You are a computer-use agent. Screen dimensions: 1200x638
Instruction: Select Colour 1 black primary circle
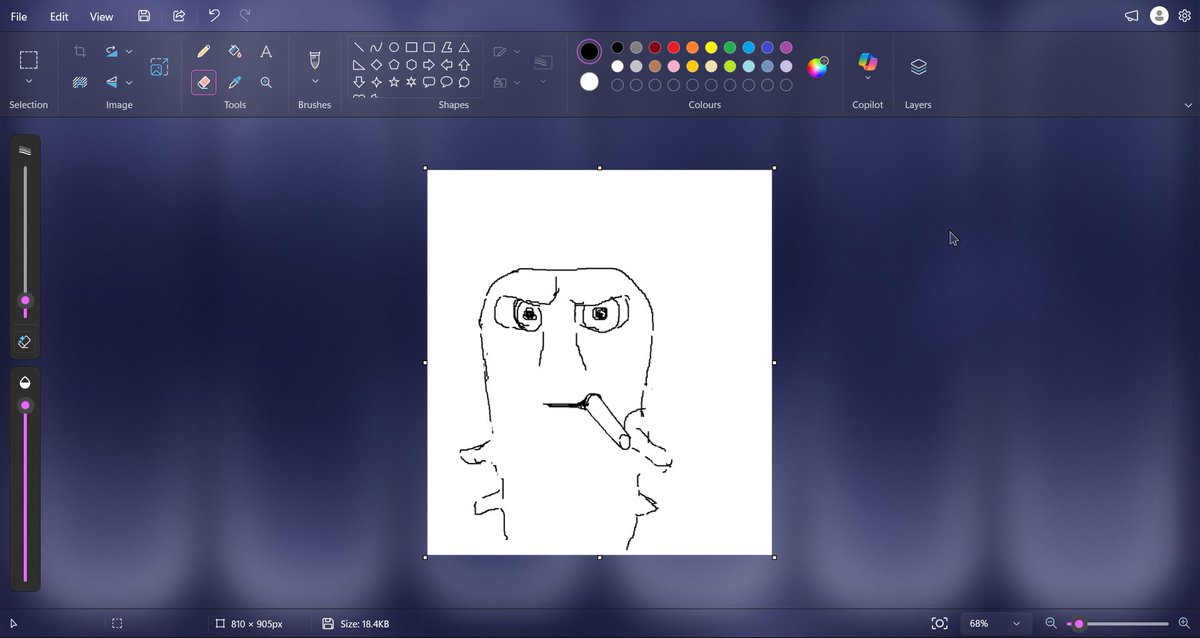coord(589,51)
